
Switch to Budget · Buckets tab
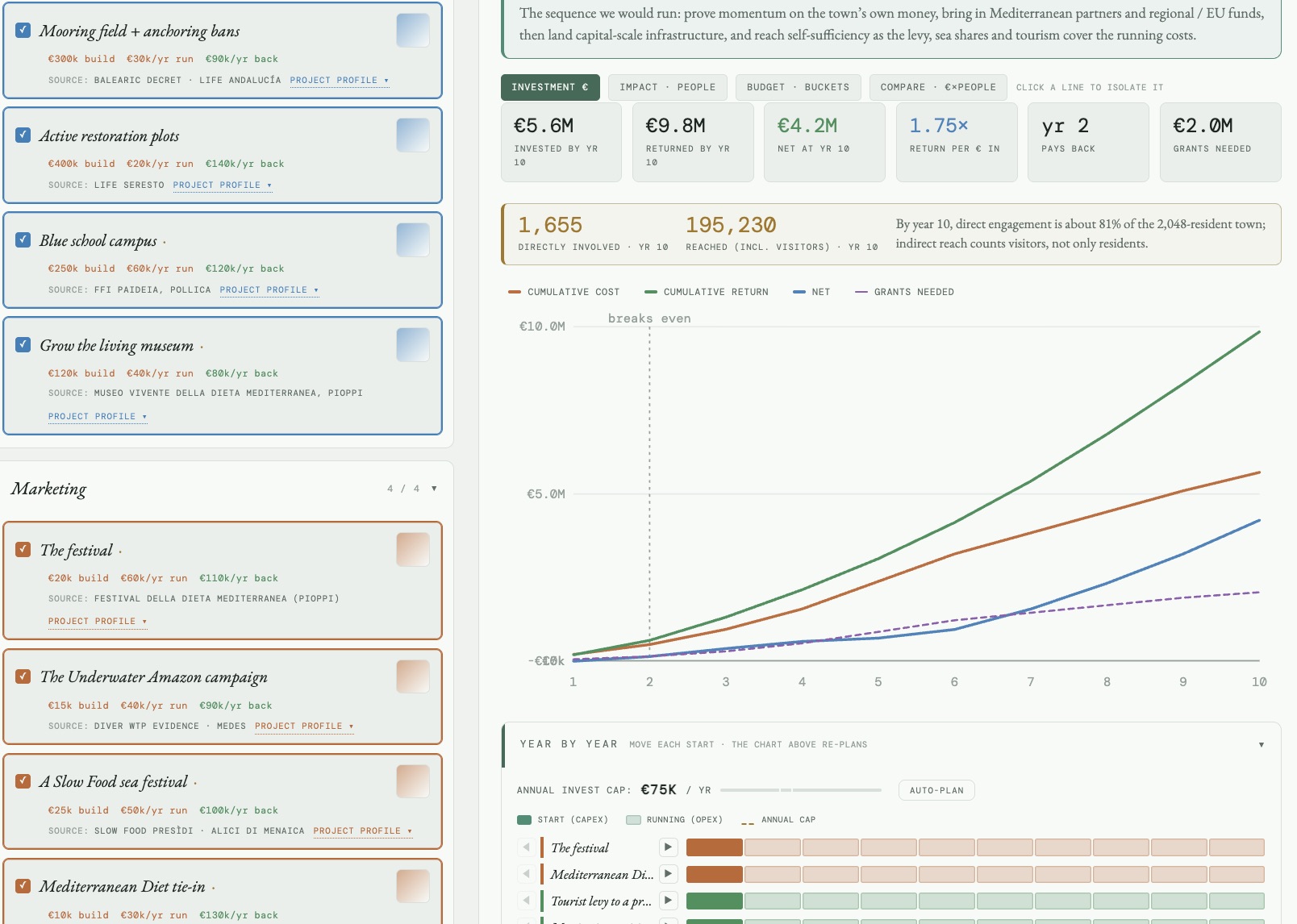799,87
